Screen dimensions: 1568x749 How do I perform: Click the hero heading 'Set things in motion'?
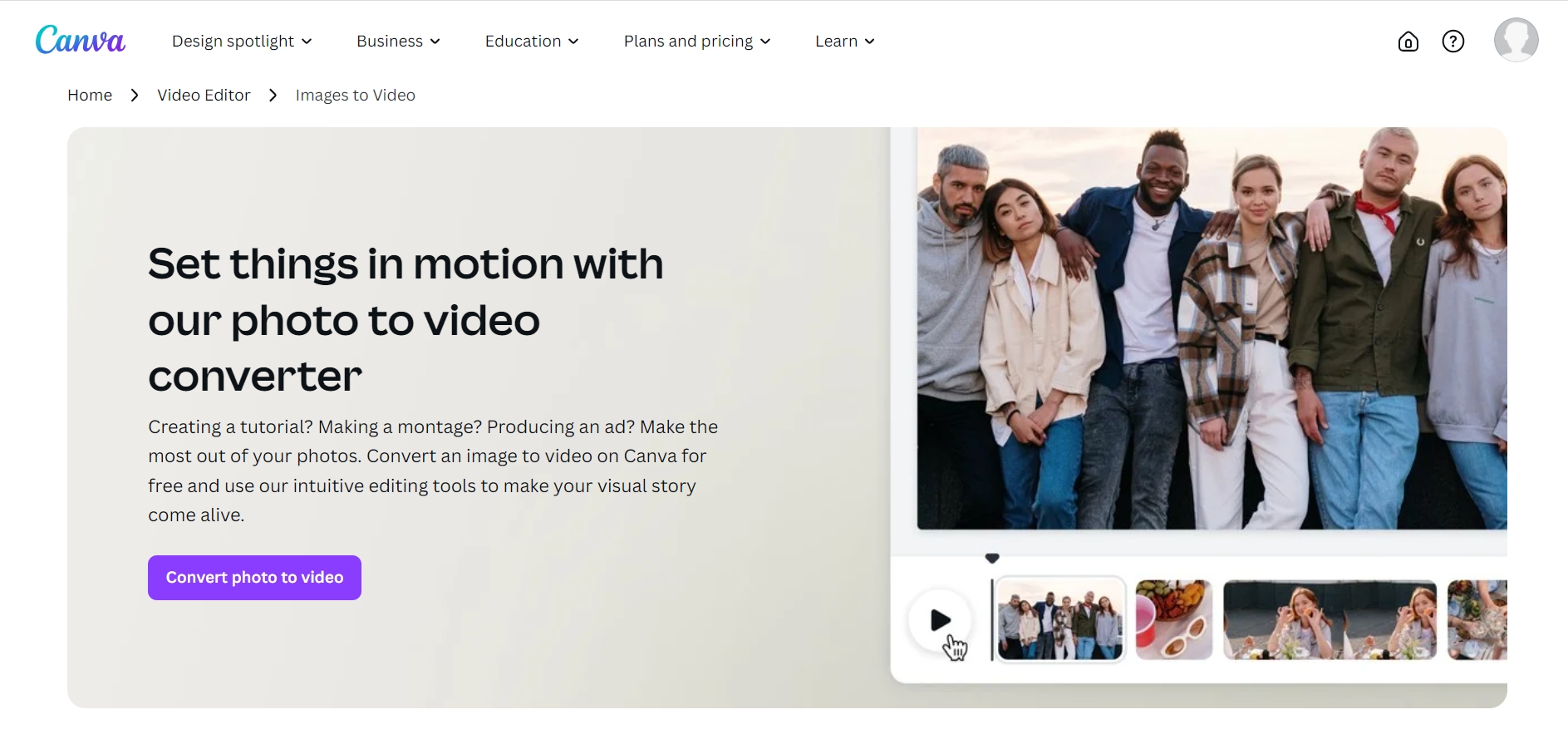pyautogui.click(x=406, y=320)
